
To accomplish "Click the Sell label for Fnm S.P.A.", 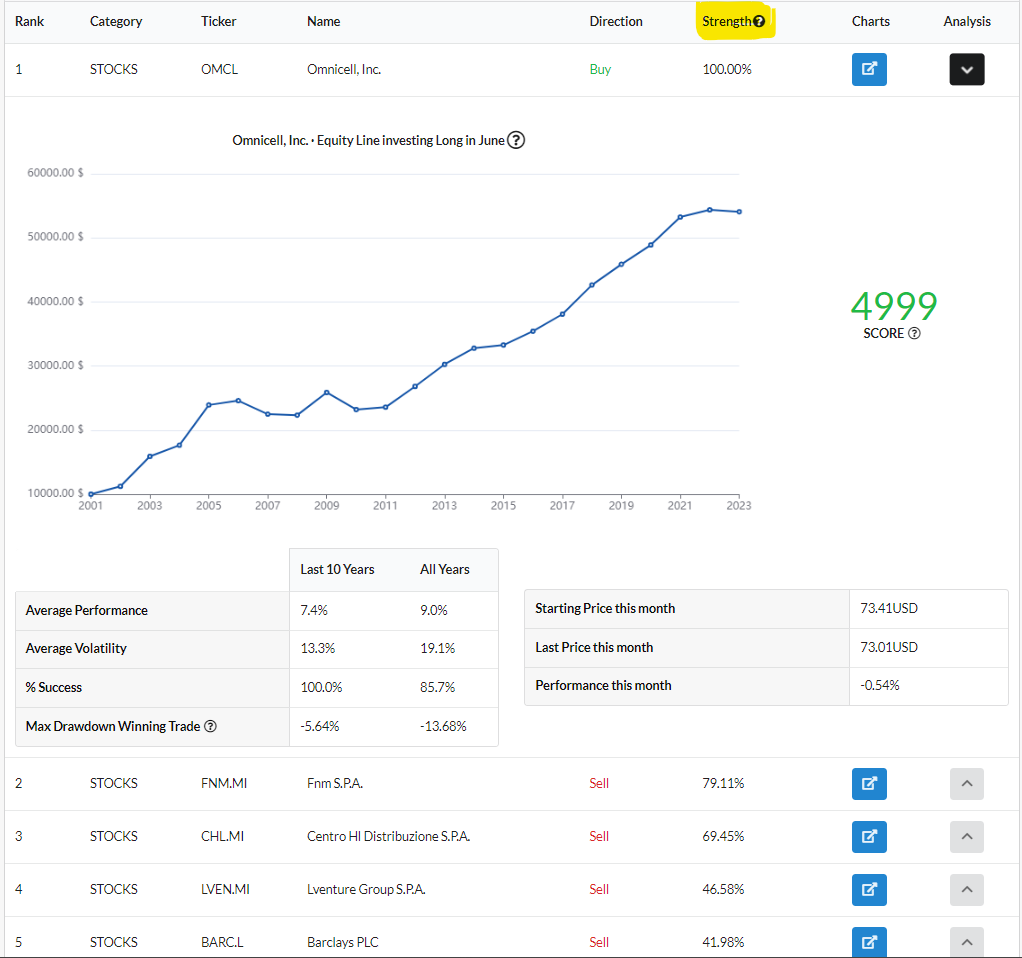I will 599,783.
